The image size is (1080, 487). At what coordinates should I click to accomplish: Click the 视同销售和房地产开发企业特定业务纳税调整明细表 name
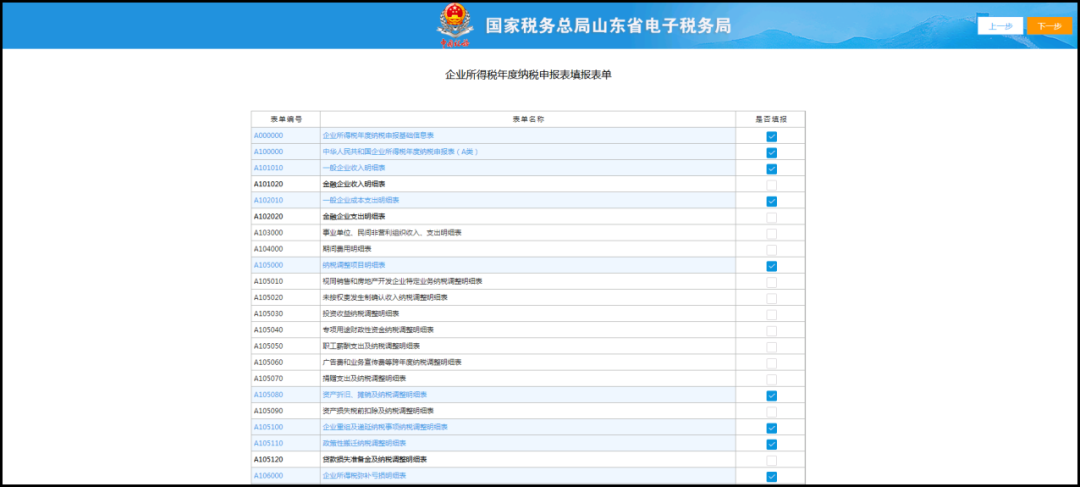click(x=402, y=281)
